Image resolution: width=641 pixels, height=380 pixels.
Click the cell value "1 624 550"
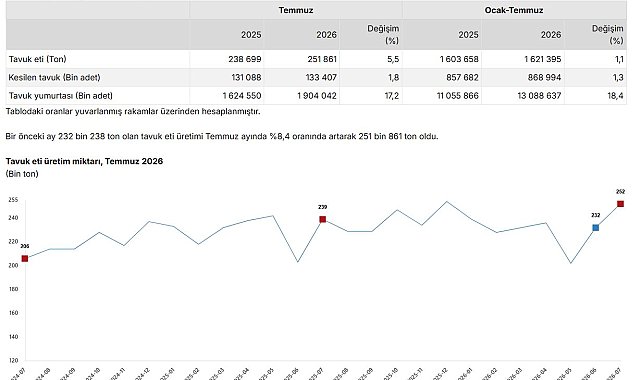point(242,96)
